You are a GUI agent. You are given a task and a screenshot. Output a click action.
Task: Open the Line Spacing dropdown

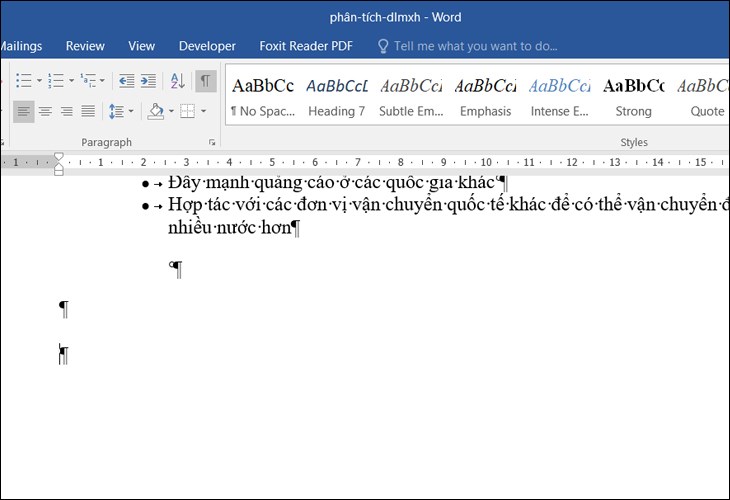pyautogui.click(x=119, y=111)
